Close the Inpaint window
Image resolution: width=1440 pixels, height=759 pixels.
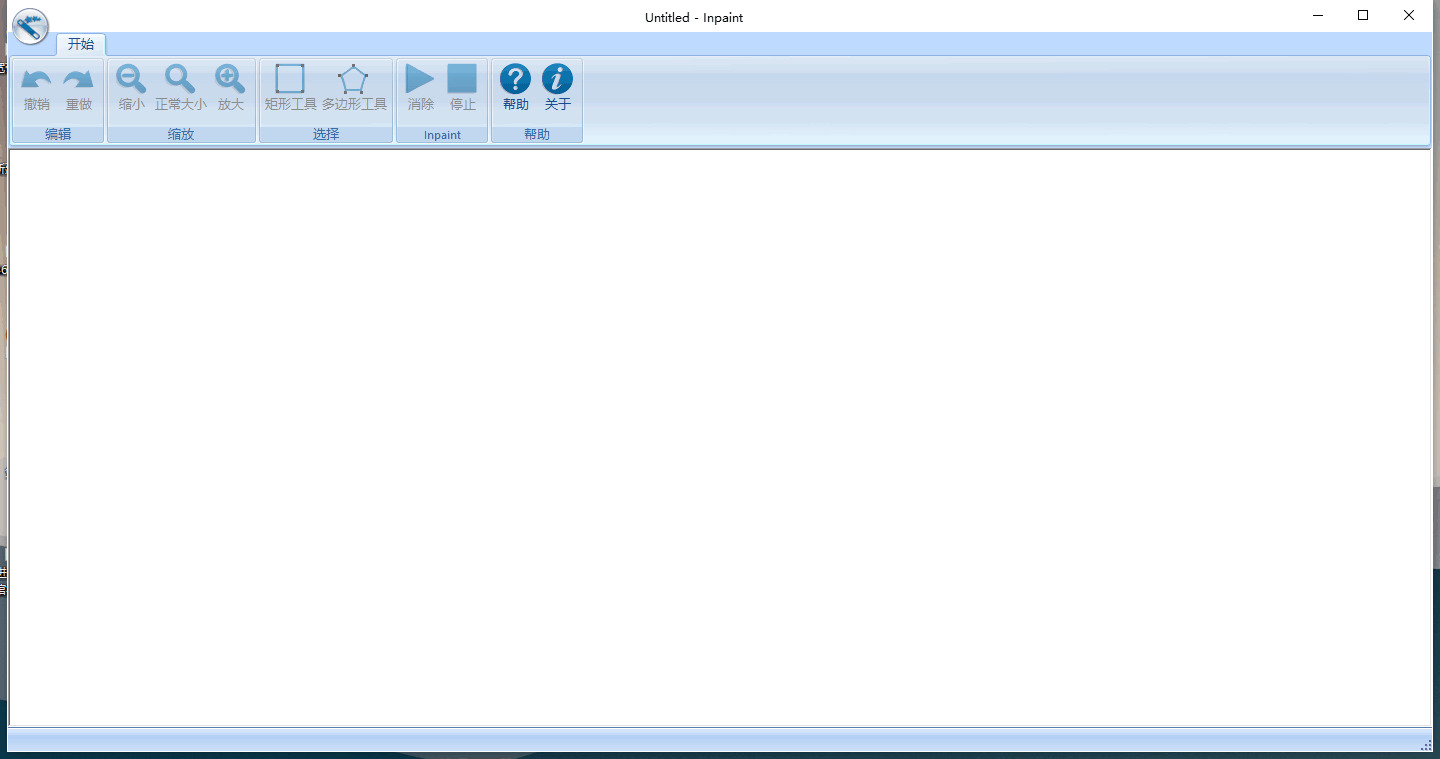tap(1409, 15)
